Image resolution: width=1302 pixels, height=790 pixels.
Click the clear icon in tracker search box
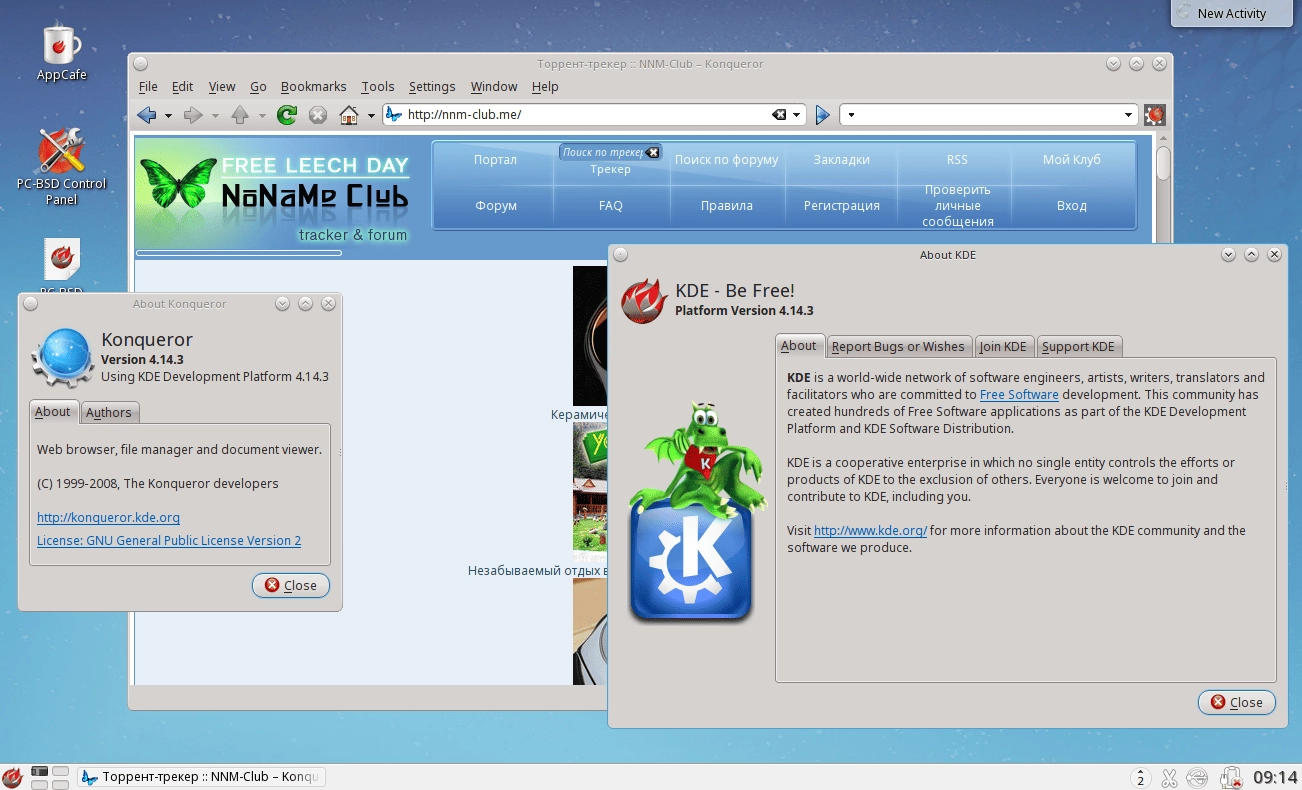(x=652, y=152)
